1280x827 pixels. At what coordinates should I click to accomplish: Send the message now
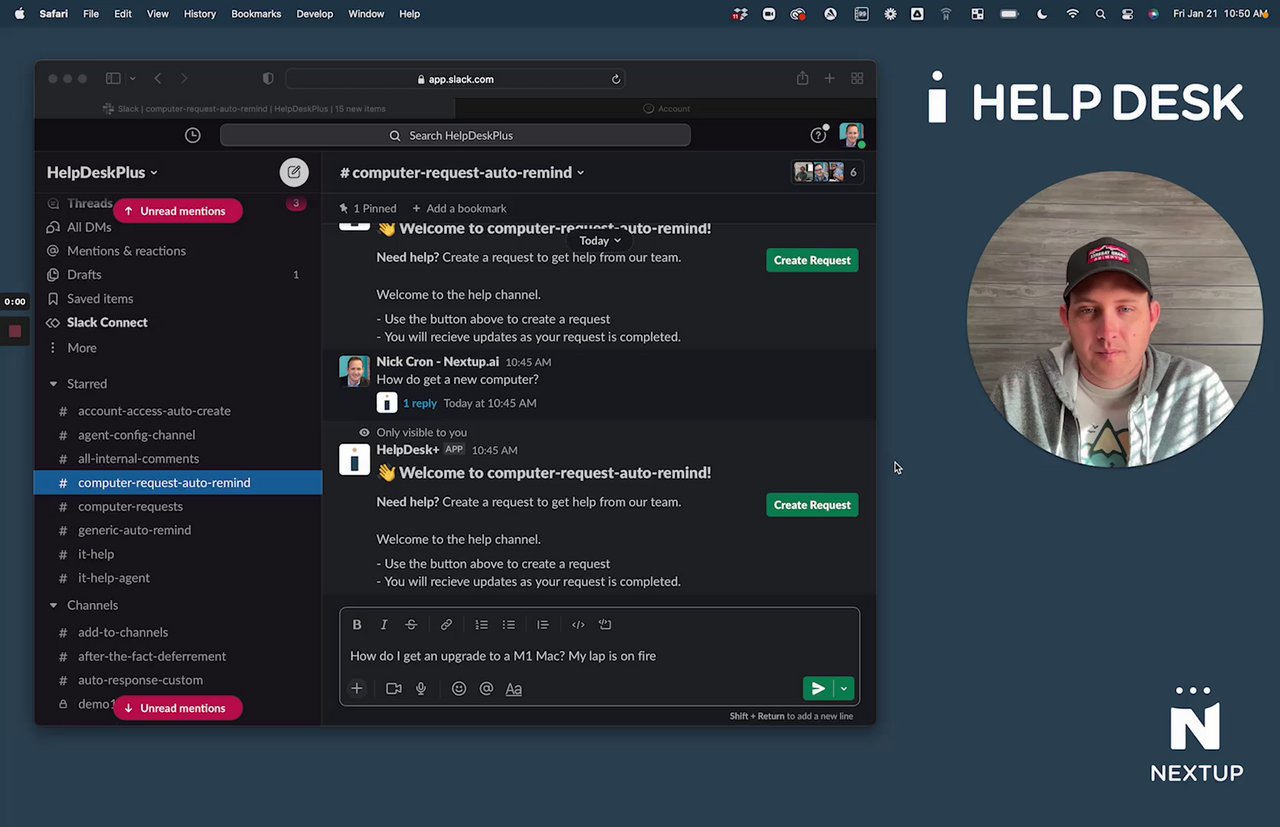coord(818,688)
